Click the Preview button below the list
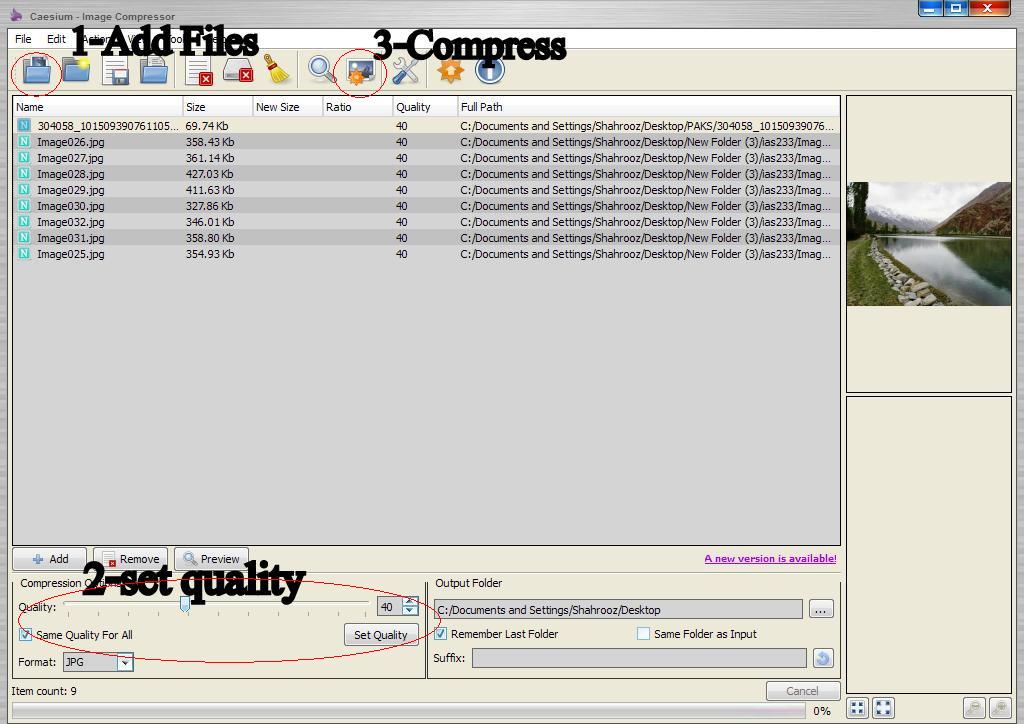 (x=212, y=559)
